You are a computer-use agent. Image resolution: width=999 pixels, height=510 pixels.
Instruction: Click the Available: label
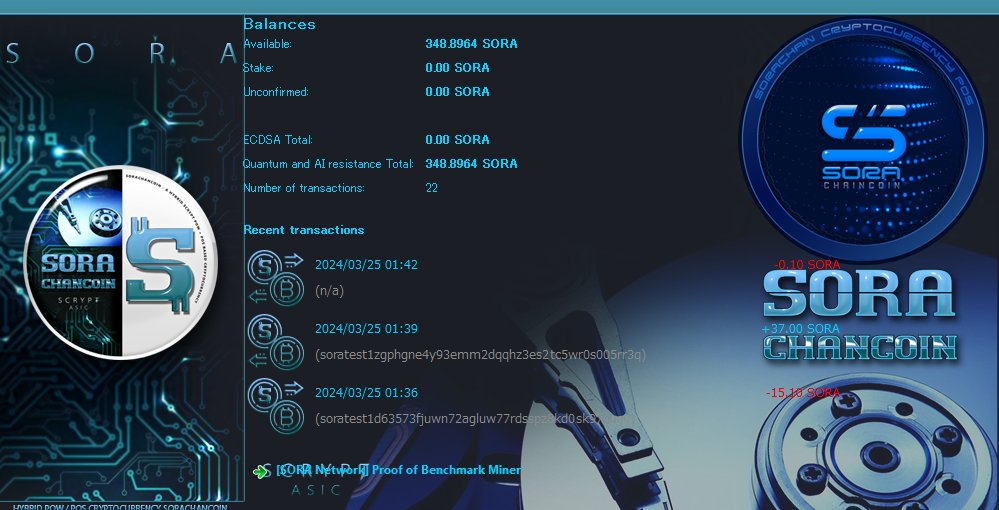point(268,44)
